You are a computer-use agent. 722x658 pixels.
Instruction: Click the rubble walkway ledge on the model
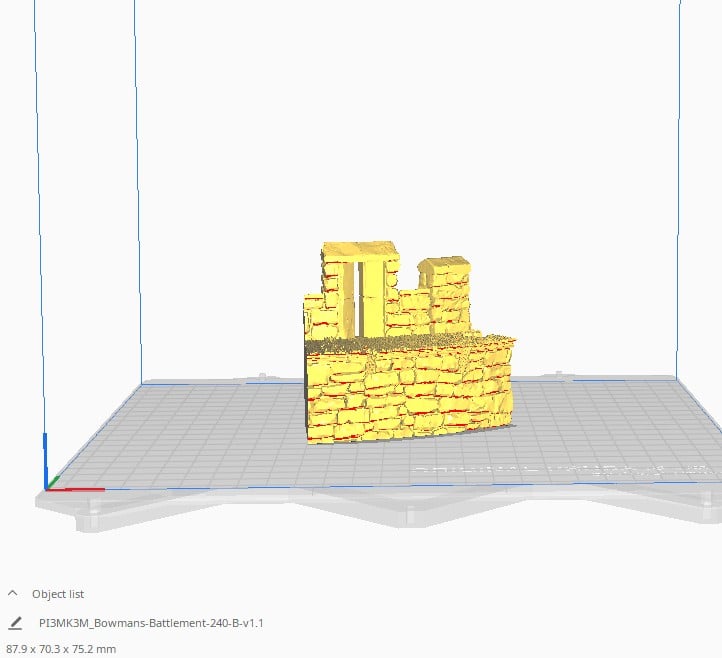coord(410,343)
